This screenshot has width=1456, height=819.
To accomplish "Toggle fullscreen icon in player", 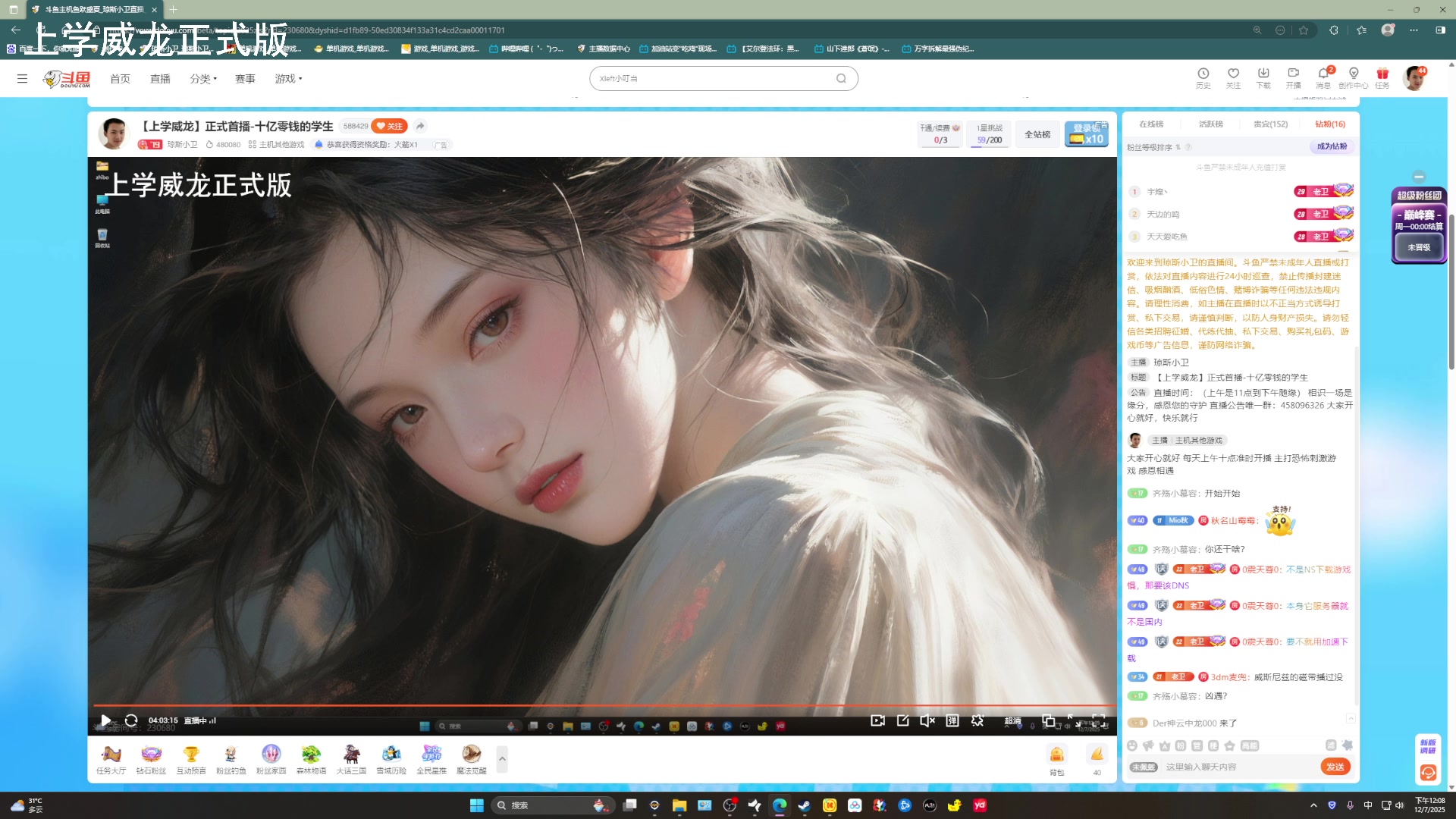I will [1098, 719].
